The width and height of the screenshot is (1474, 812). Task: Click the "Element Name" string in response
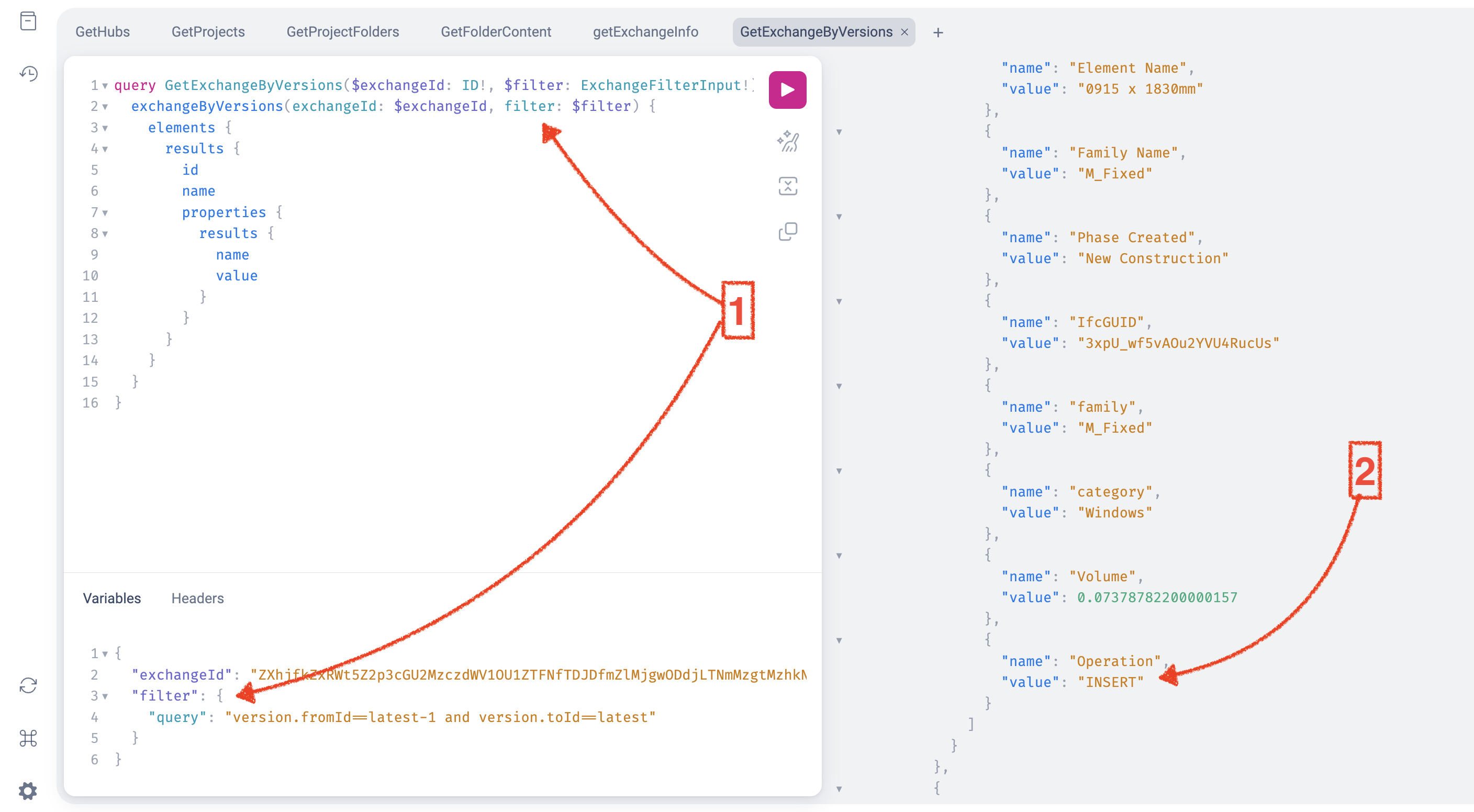pyautogui.click(x=1128, y=68)
